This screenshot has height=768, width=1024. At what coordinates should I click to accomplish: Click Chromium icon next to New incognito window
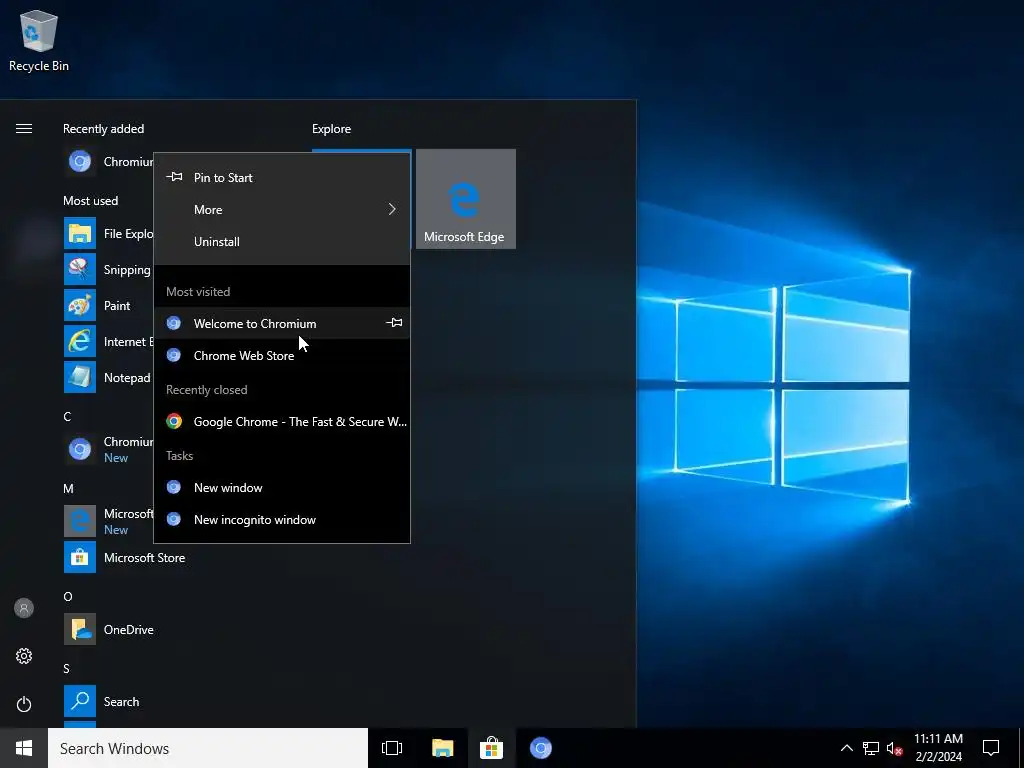pos(174,519)
